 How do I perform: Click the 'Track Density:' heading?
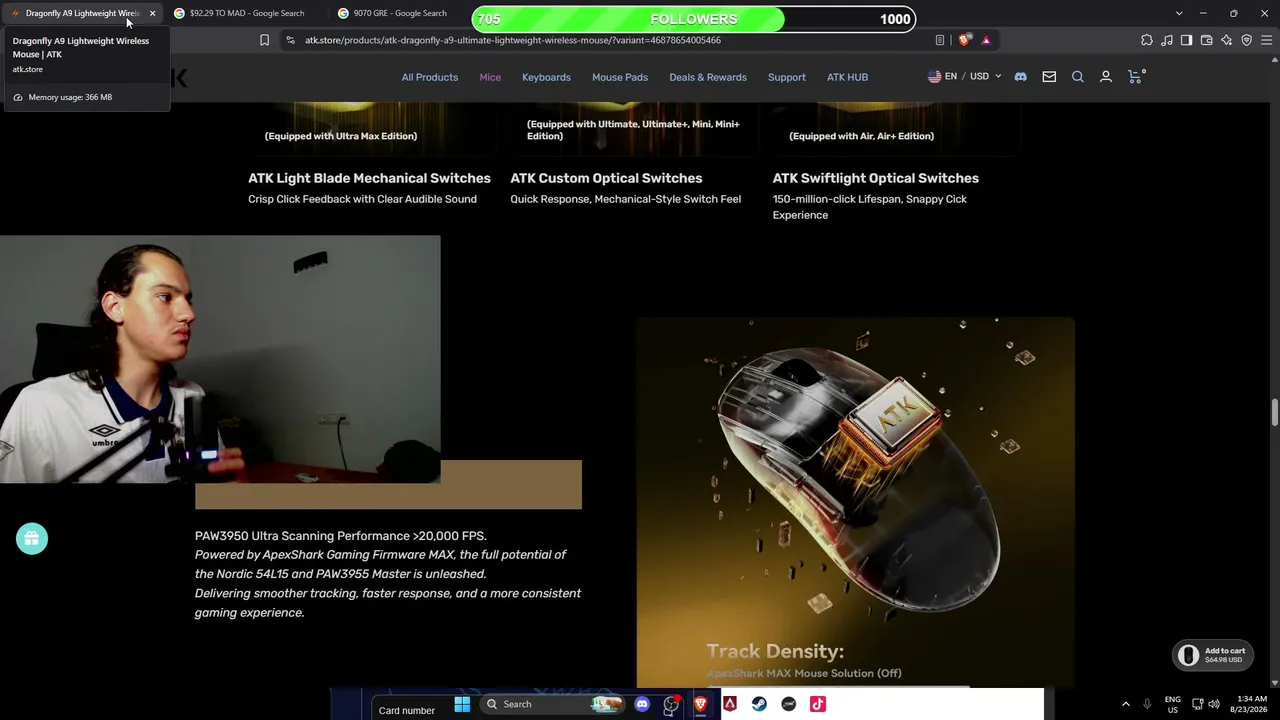tap(775, 652)
